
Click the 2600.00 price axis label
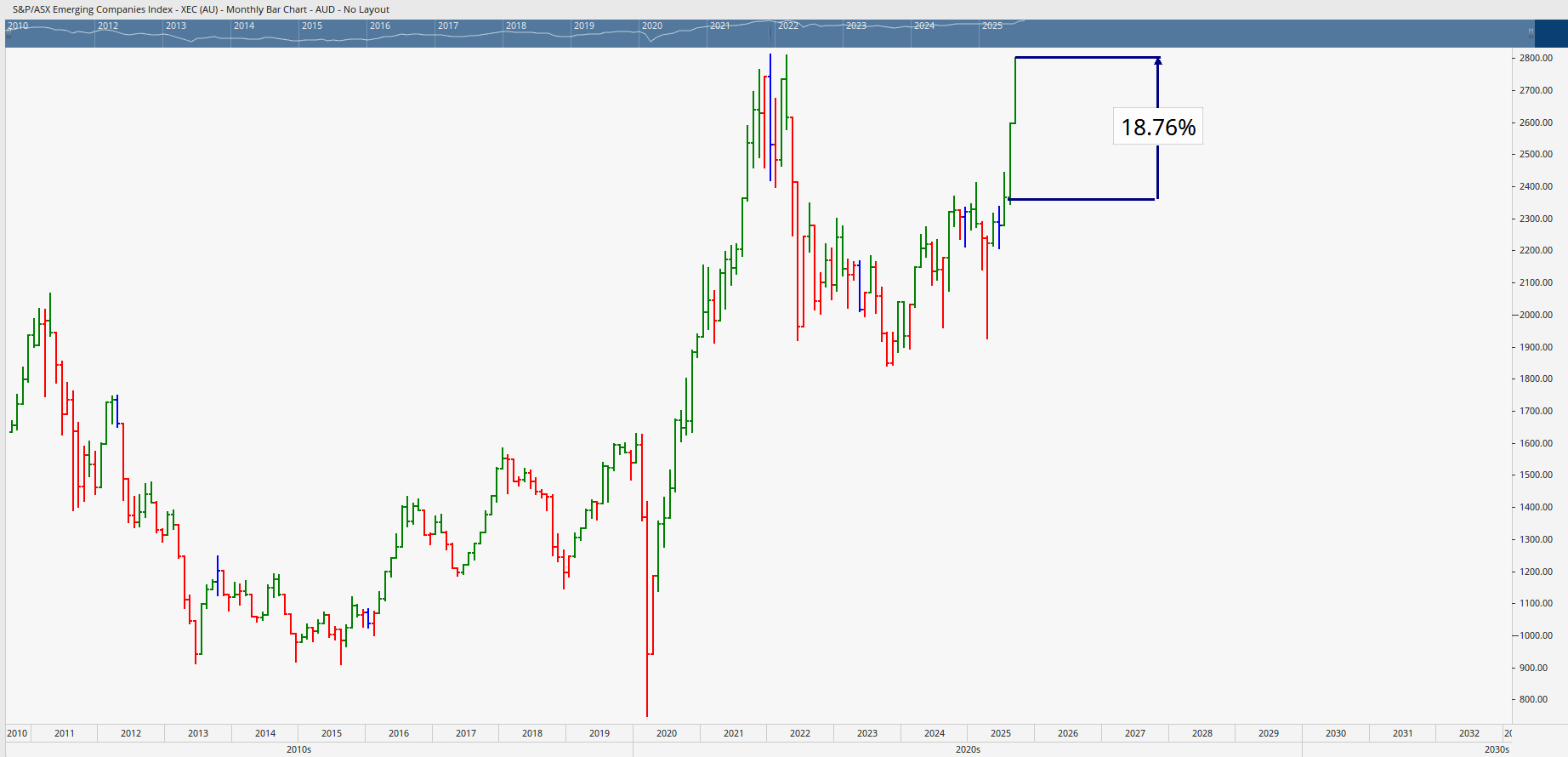(1536, 122)
